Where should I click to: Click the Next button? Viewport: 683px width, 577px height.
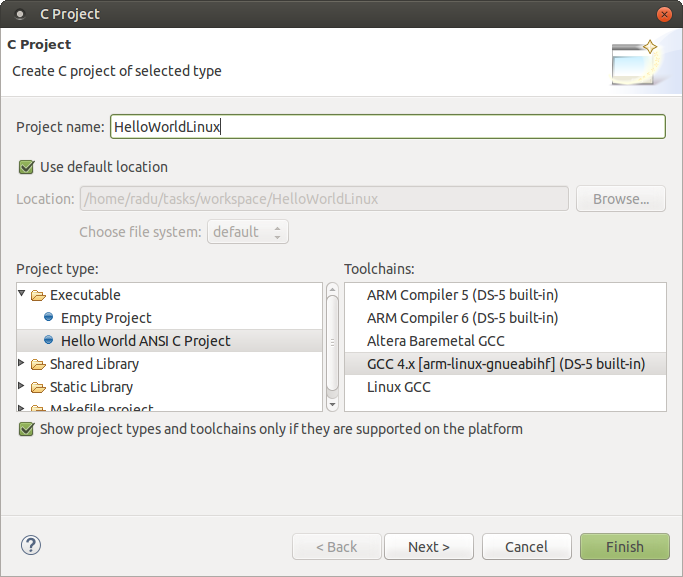click(428, 547)
